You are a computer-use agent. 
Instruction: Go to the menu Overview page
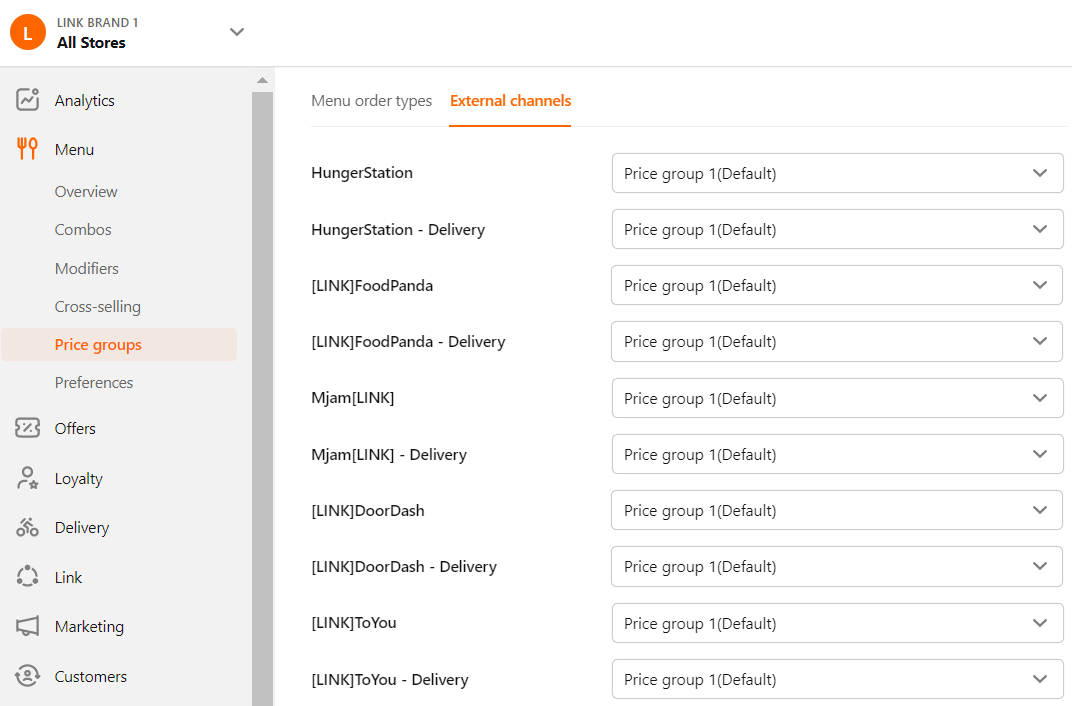[x=86, y=191]
